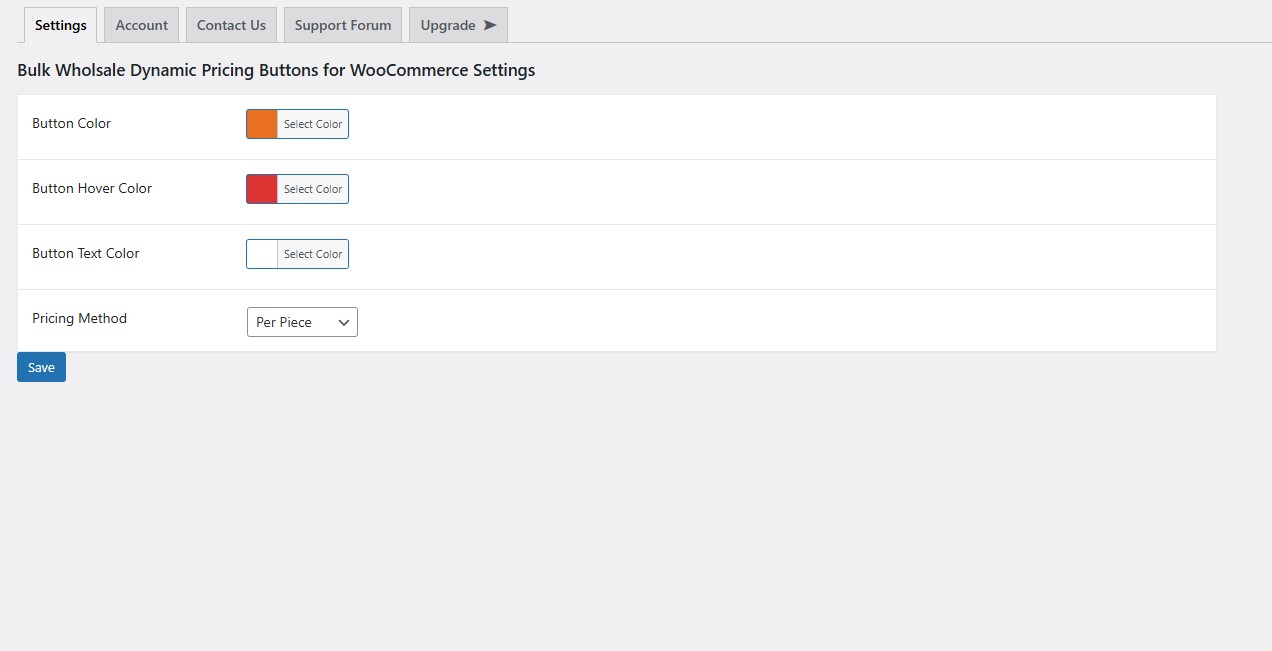The height and width of the screenshot is (651, 1272).
Task: Click the Button Color label
Action: coord(71,123)
